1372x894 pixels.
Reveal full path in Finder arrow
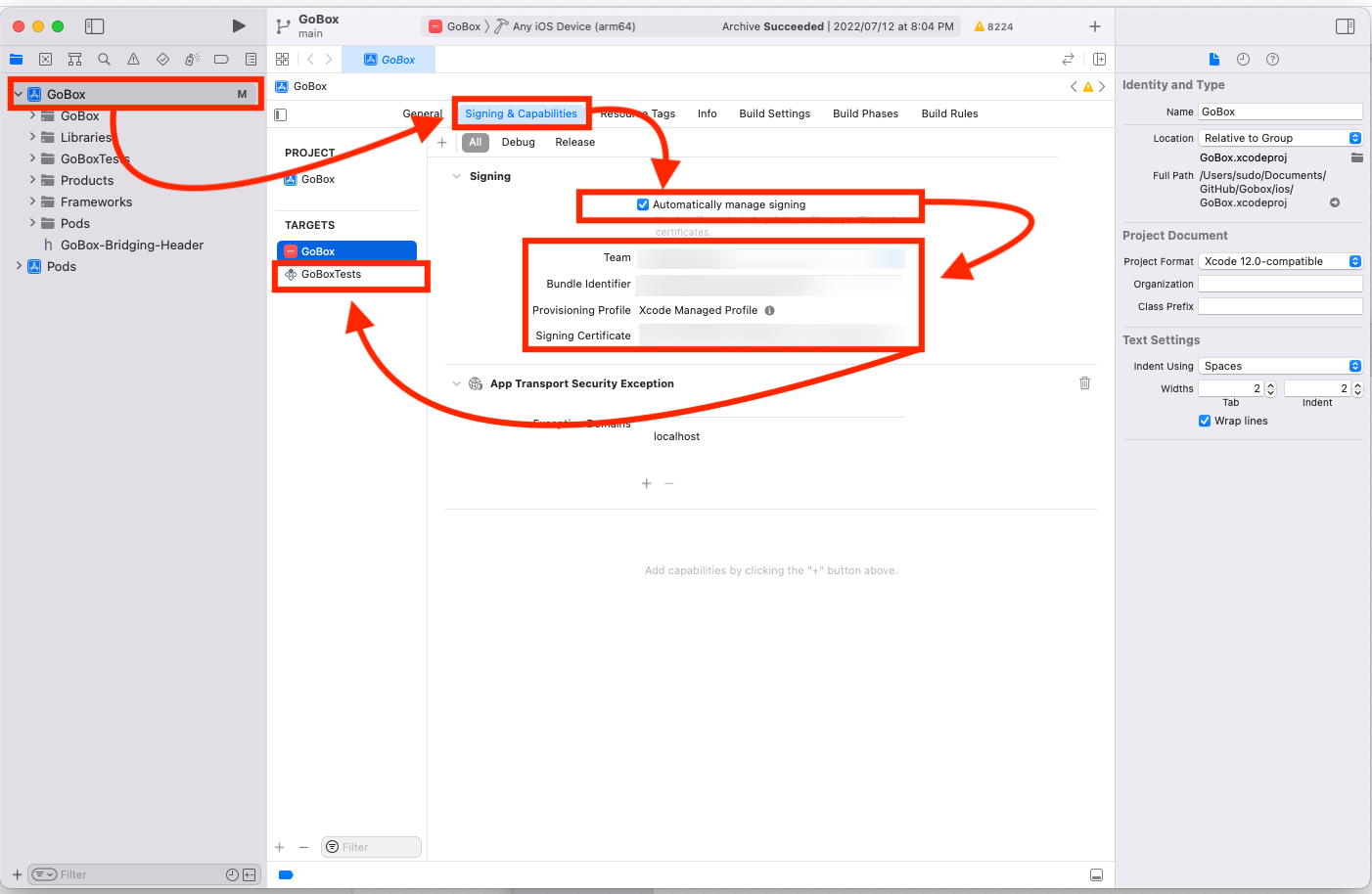click(1334, 203)
